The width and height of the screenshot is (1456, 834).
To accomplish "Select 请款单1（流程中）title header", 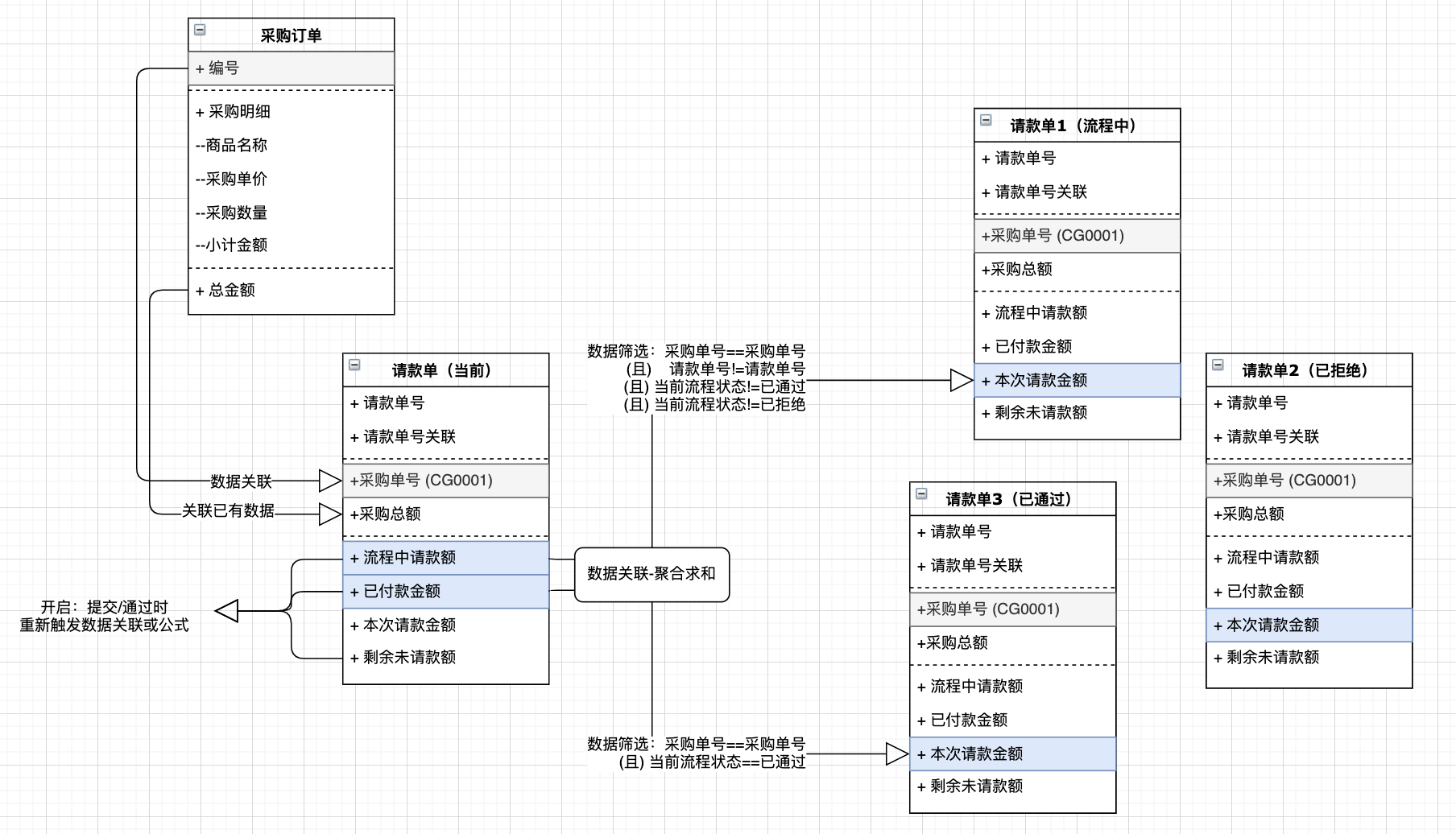I will pos(1078,126).
